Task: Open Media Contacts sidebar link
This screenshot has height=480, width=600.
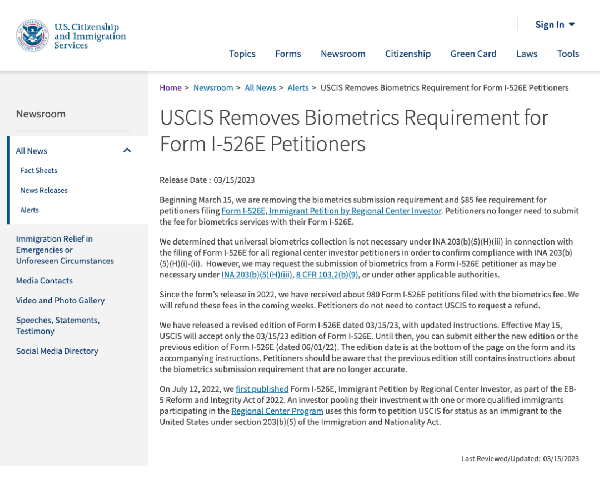Action: (x=44, y=281)
